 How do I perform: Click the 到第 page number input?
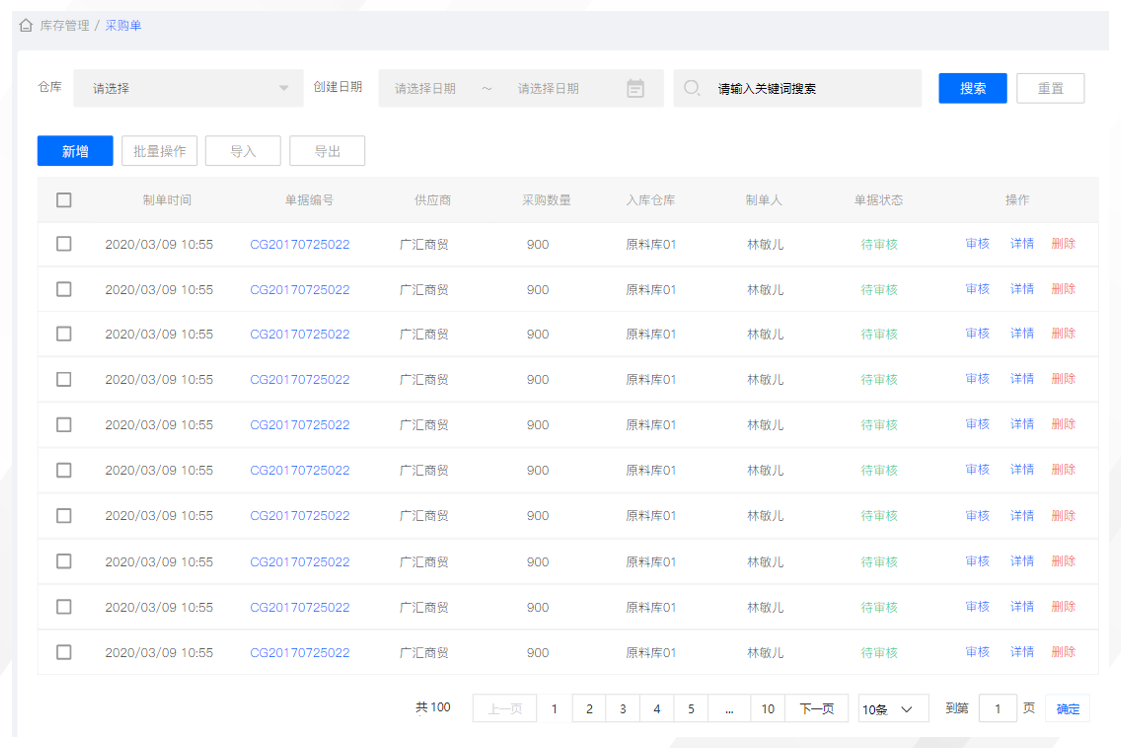[x=997, y=709]
